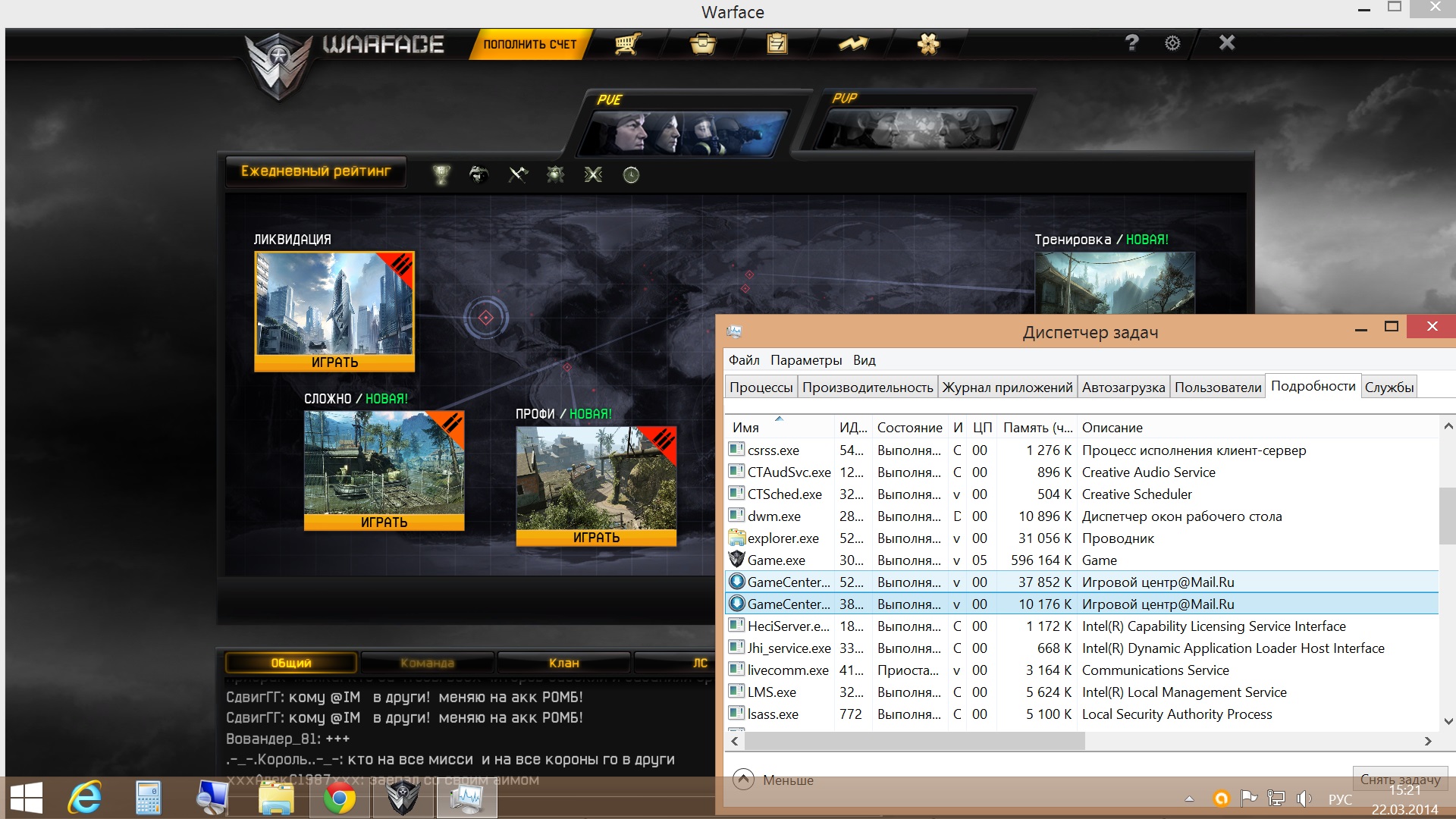Select GameCenter row with 37 852 K memory
This screenshot has width=1456, height=819.
click(1081, 582)
